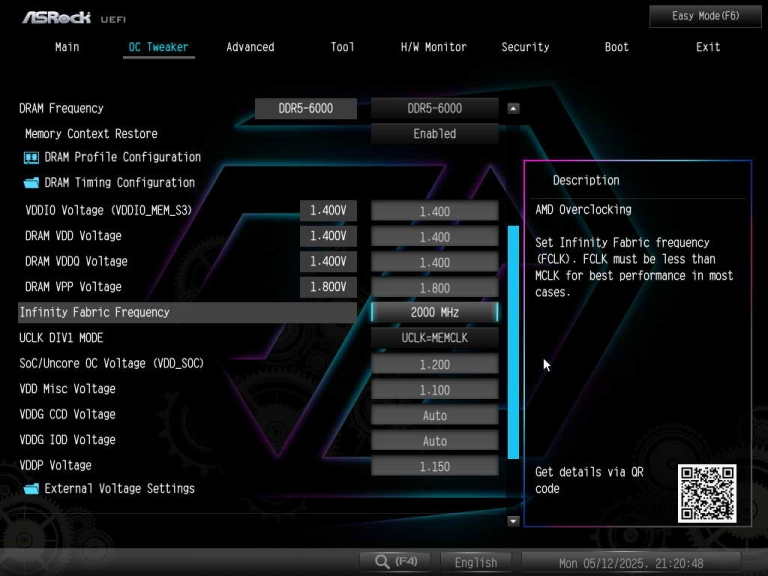Click the scroll down arrow
The width and height of the screenshot is (768, 576).
coord(513,521)
